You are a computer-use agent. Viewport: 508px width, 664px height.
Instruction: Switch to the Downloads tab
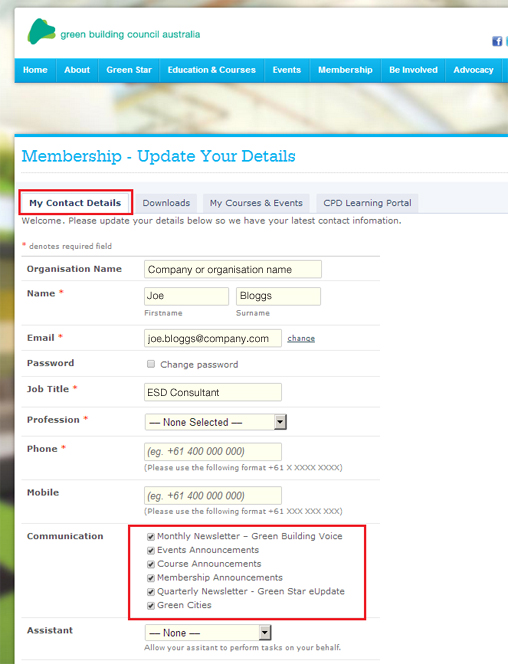(166, 203)
